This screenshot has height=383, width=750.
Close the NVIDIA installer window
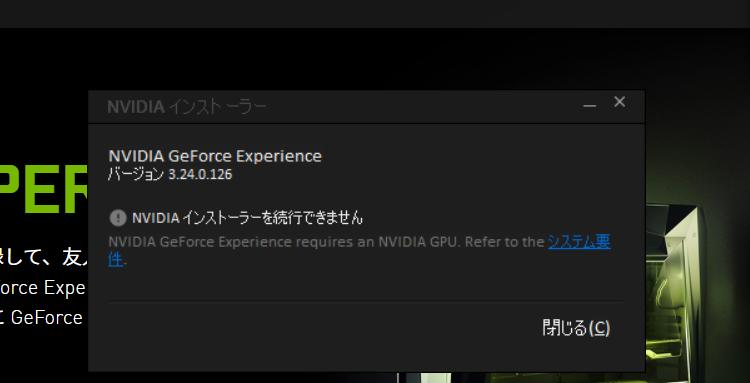pyautogui.click(x=619, y=101)
